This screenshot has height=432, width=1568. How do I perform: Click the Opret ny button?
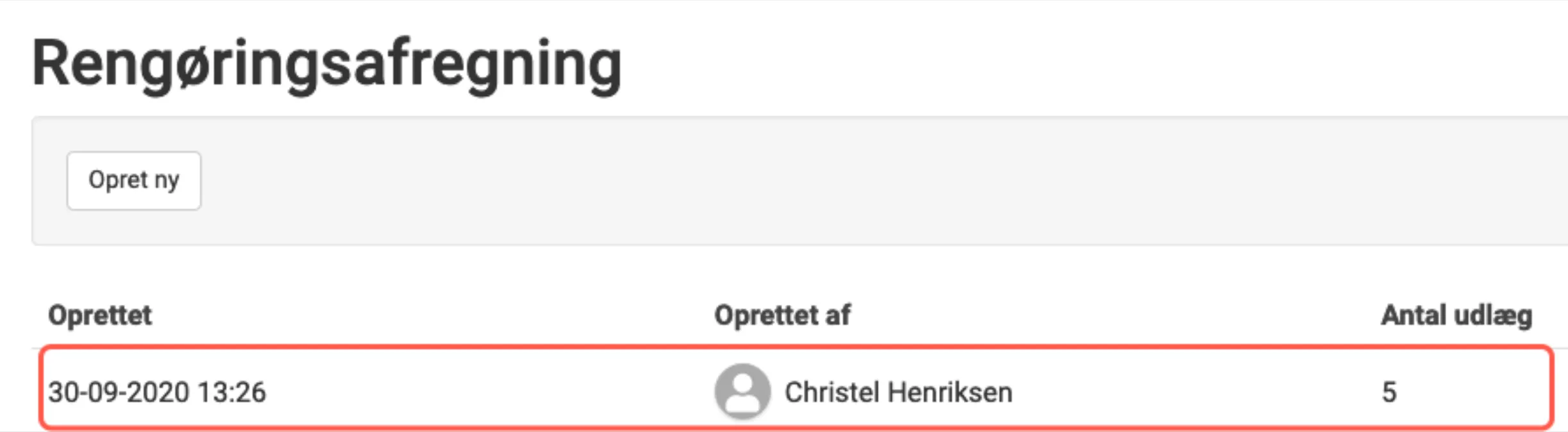(133, 181)
